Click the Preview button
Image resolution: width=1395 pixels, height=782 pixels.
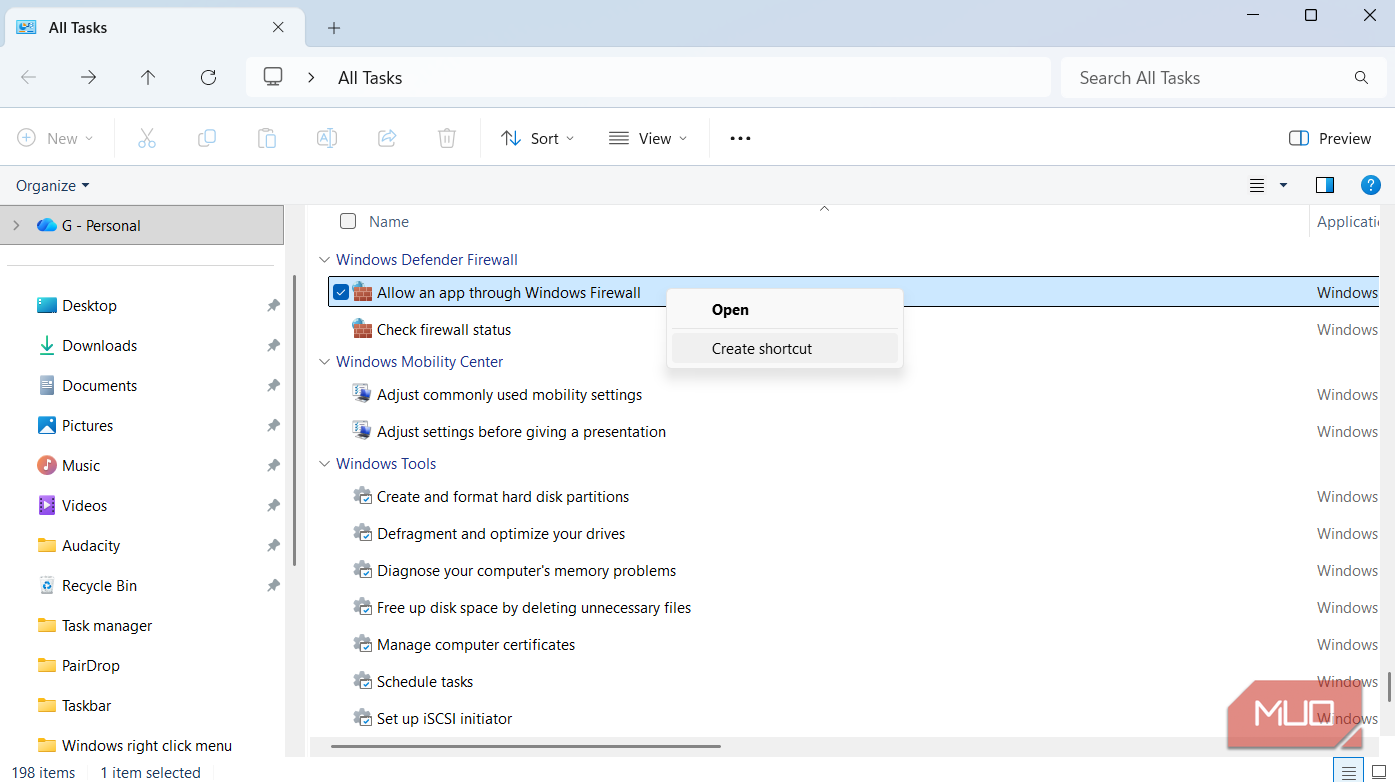tap(1330, 138)
